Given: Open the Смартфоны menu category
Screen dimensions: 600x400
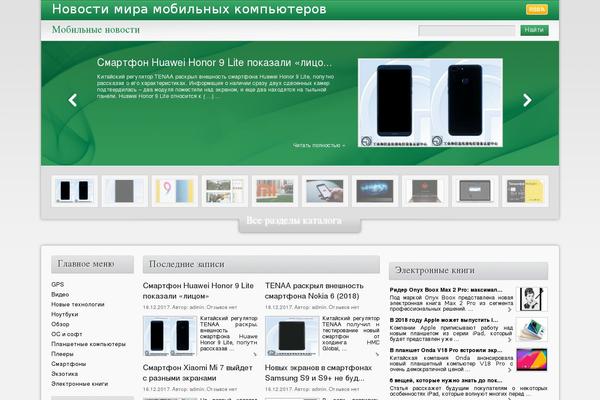Looking at the screenshot, I should pyautogui.click(x=68, y=364).
